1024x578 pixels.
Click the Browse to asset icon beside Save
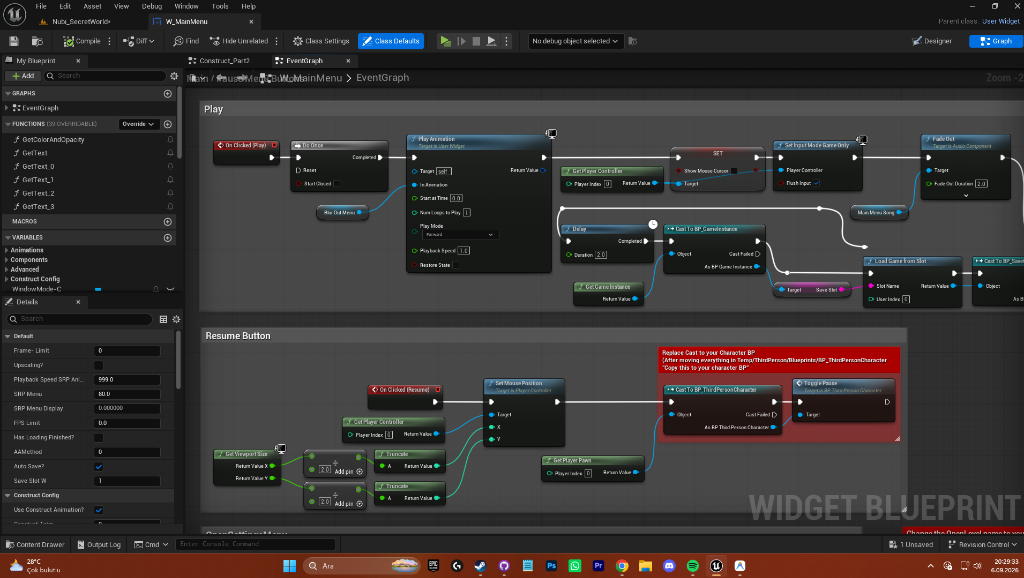click(x=37, y=41)
